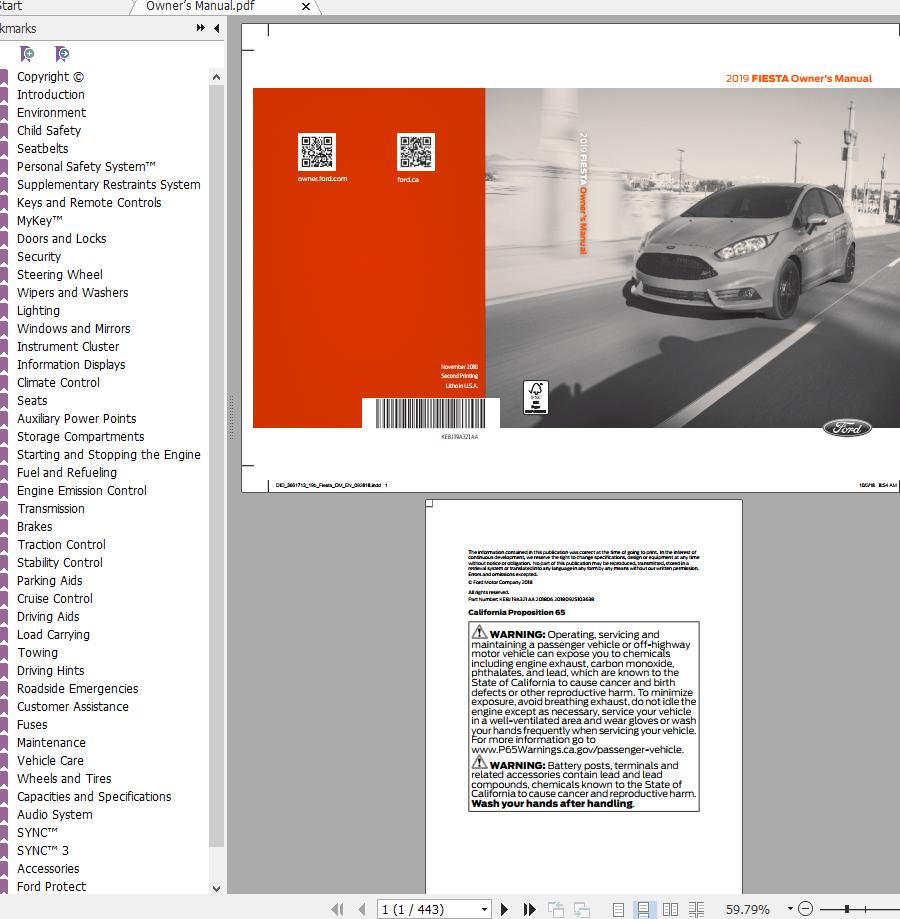Go back to the previous view

pyautogui.click(x=555, y=909)
